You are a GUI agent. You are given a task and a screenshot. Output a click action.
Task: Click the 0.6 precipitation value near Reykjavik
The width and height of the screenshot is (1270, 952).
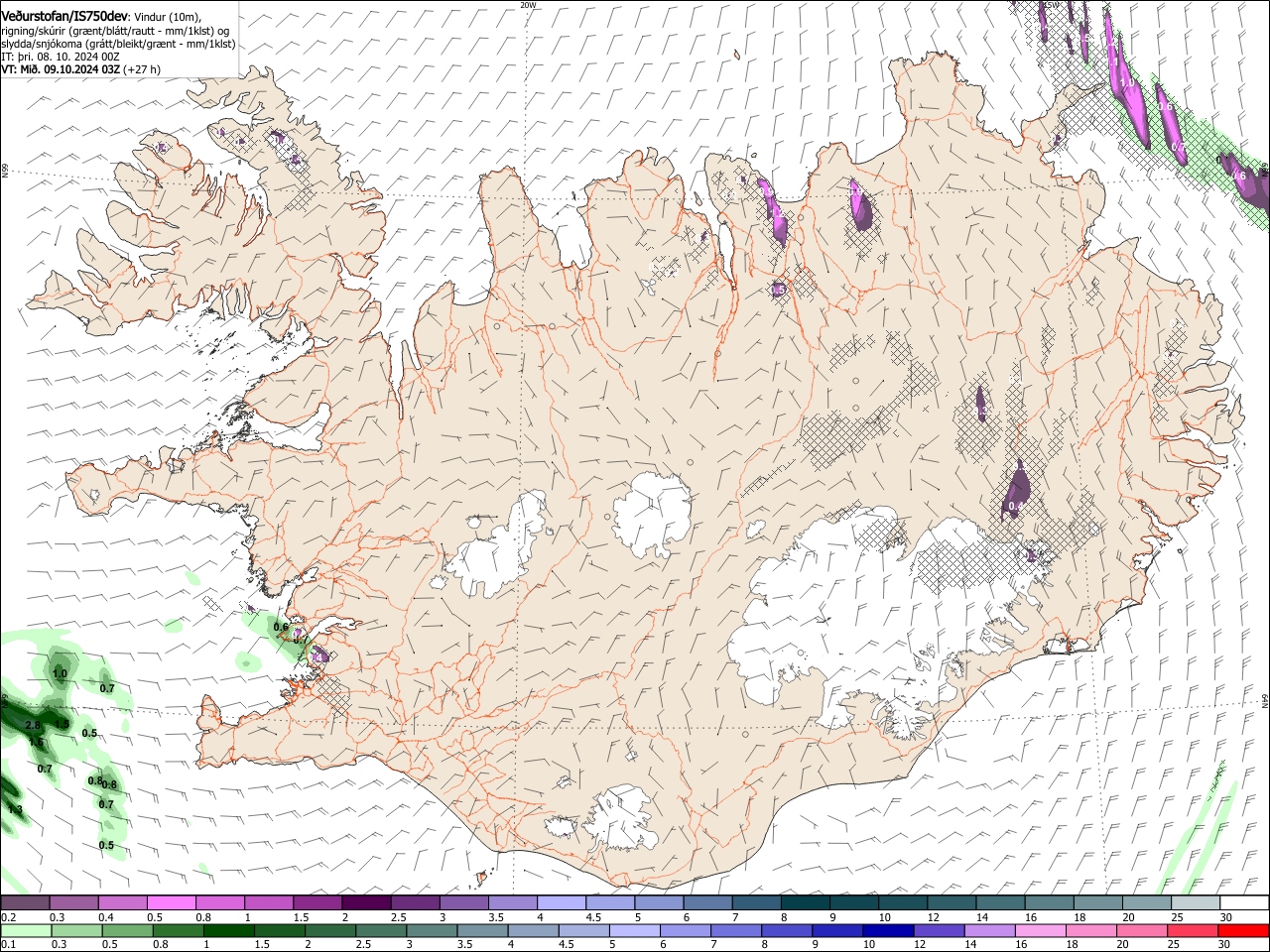pyautogui.click(x=280, y=627)
